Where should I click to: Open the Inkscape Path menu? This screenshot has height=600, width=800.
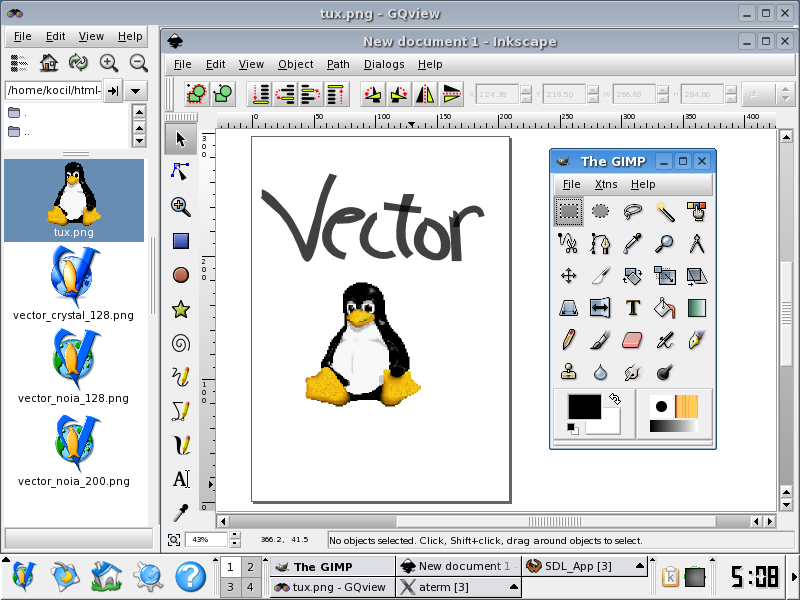point(338,64)
